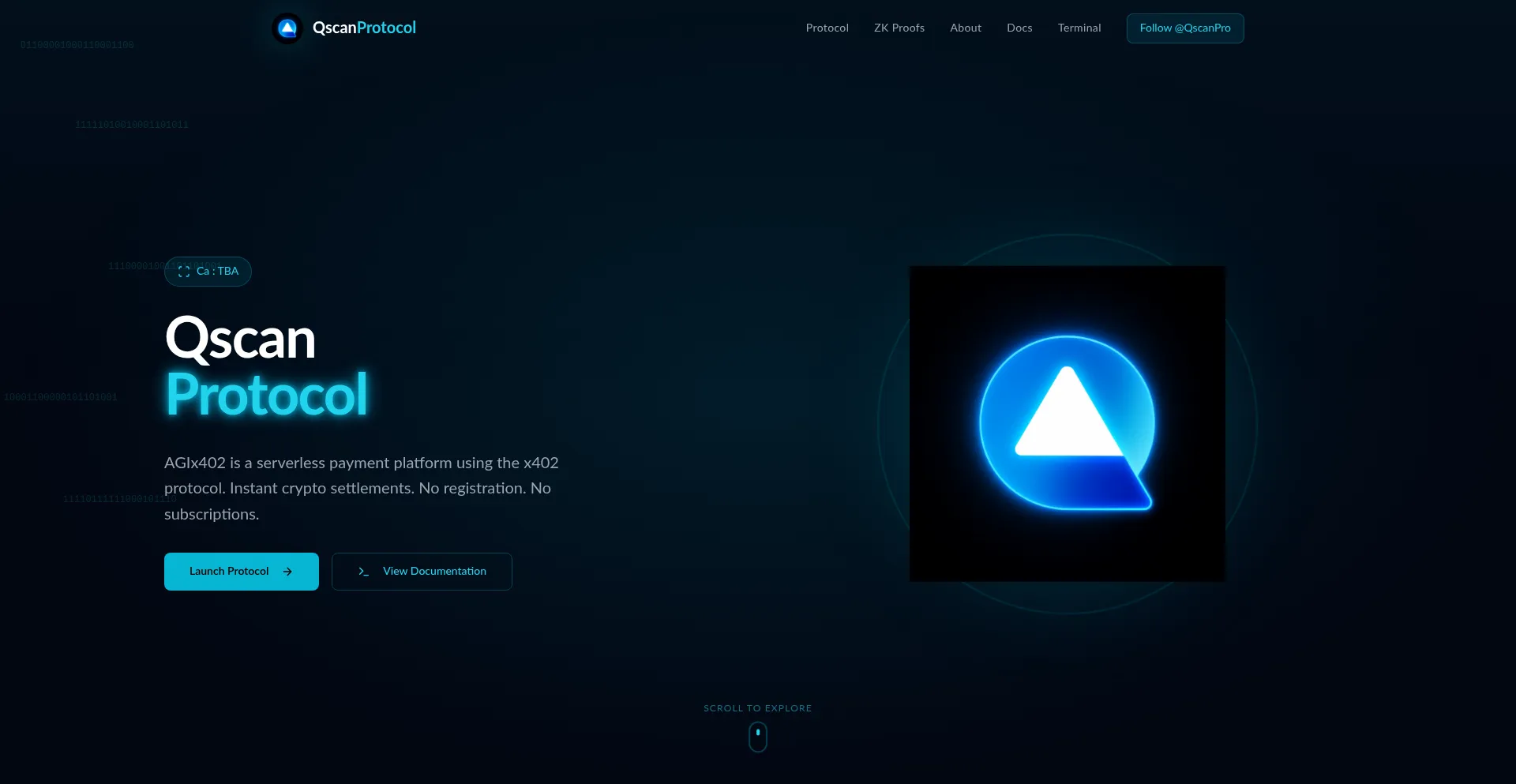Click the Ca : TBA badge

(x=208, y=272)
